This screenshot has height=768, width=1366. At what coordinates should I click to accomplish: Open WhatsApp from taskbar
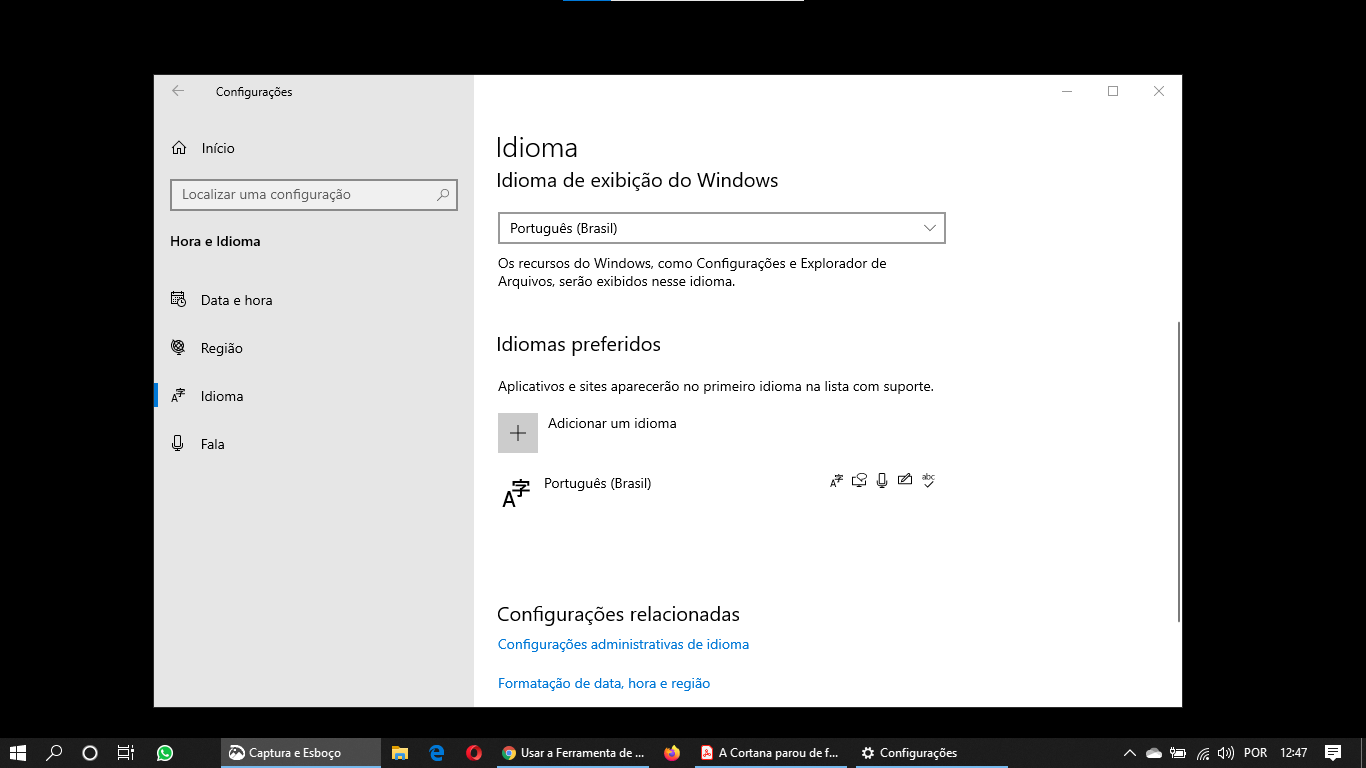click(x=165, y=753)
